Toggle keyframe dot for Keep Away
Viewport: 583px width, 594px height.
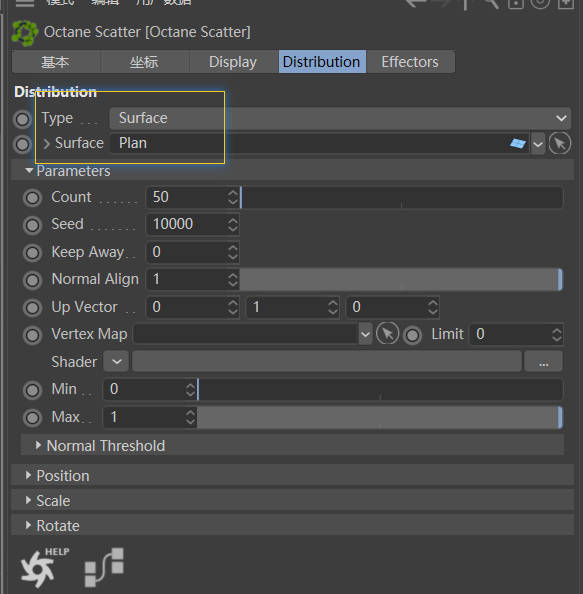[x=32, y=253]
